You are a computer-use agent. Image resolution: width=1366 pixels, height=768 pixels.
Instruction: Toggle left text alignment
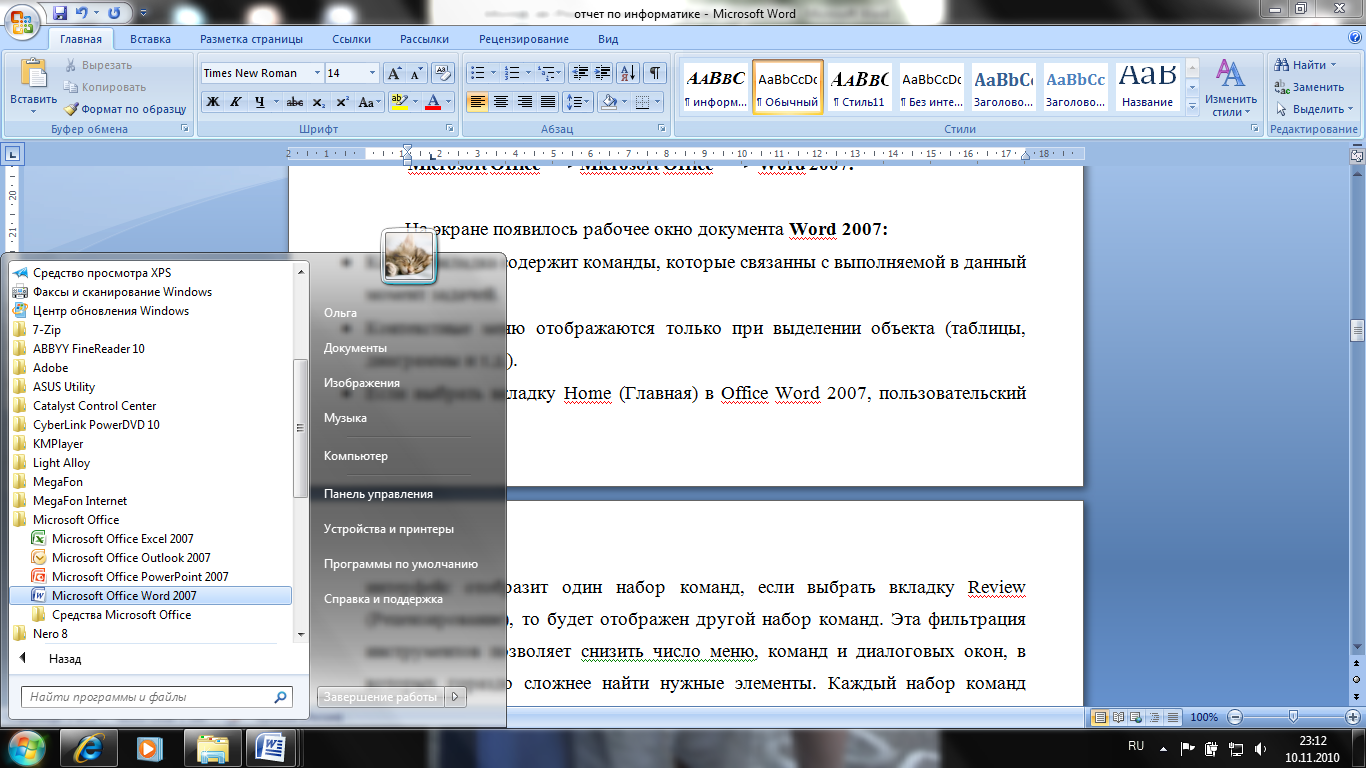[477, 102]
